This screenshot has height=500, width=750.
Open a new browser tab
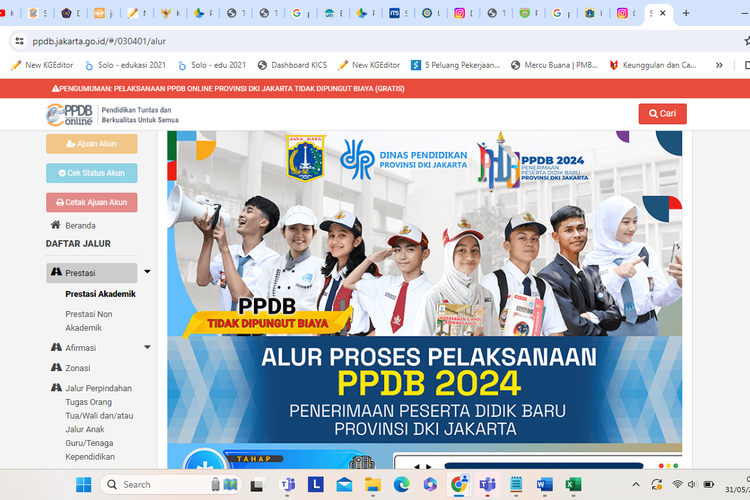[685, 14]
